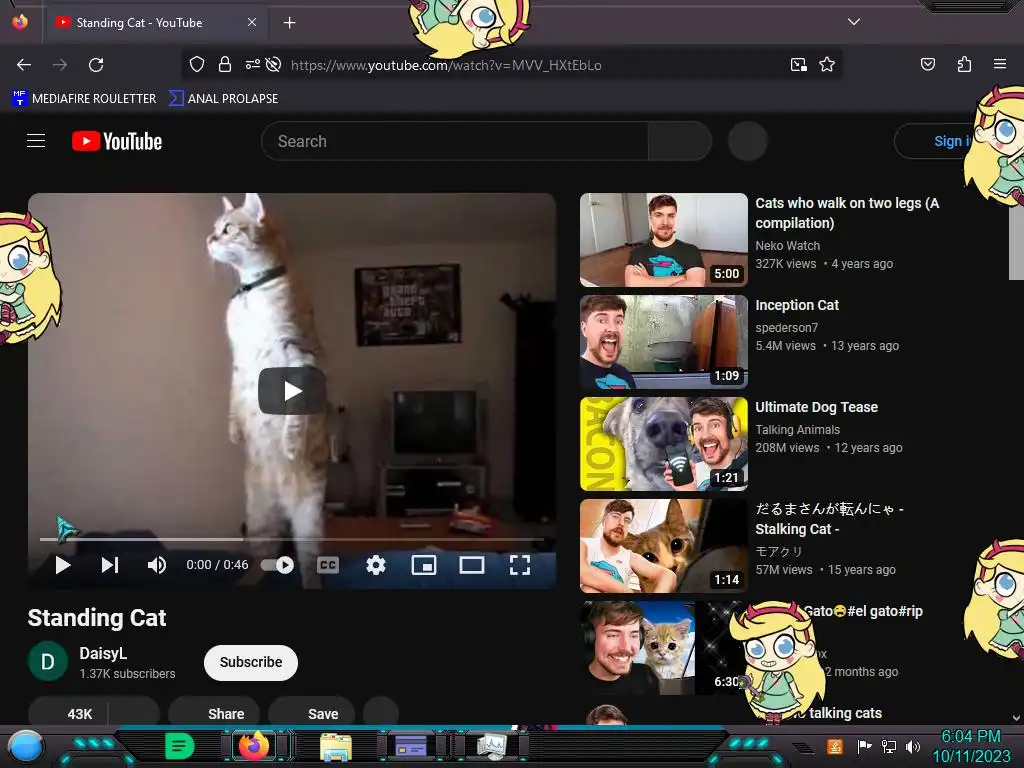This screenshot has height=768, width=1024.
Task: Click the Share button
Action: coord(214,714)
